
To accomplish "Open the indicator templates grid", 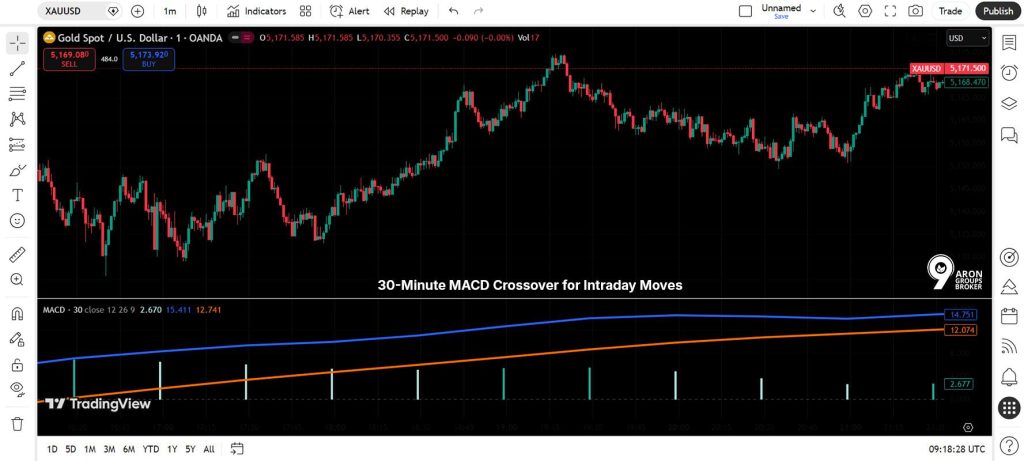I will (x=305, y=11).
